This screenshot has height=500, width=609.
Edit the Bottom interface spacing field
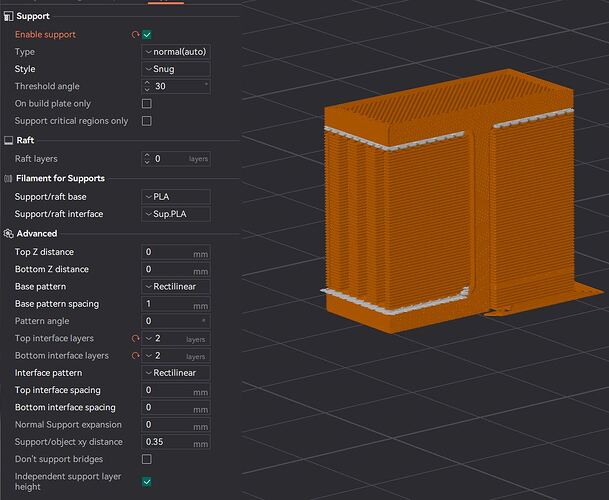coord(176,408)
